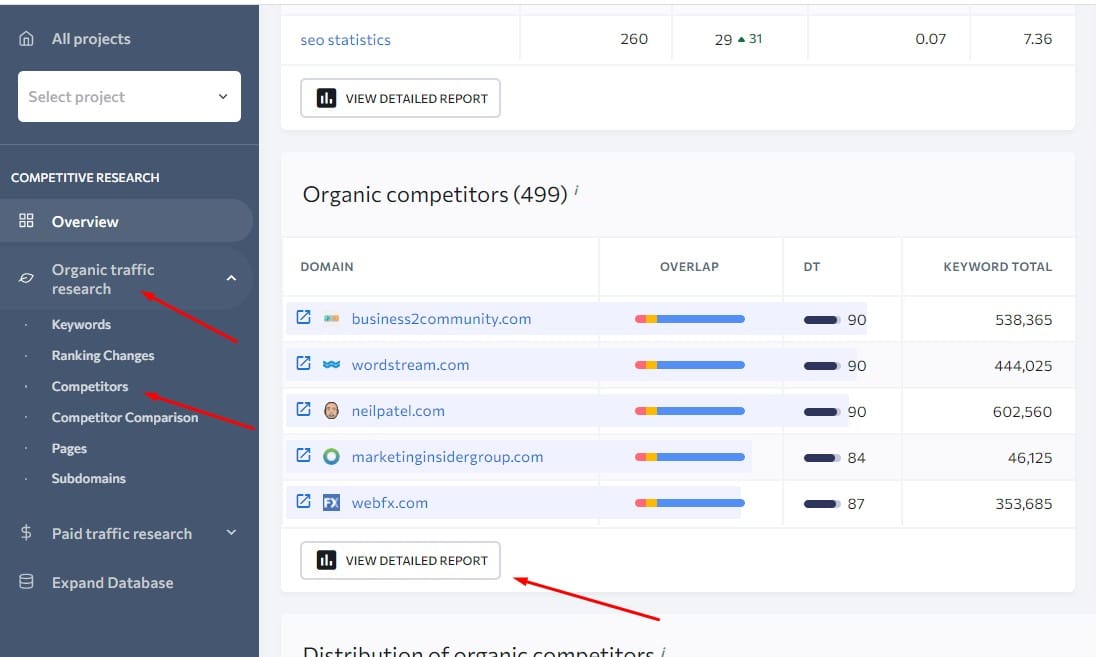
Task: Click keyword total 353,685
Action: click(x=1023, y=504)
